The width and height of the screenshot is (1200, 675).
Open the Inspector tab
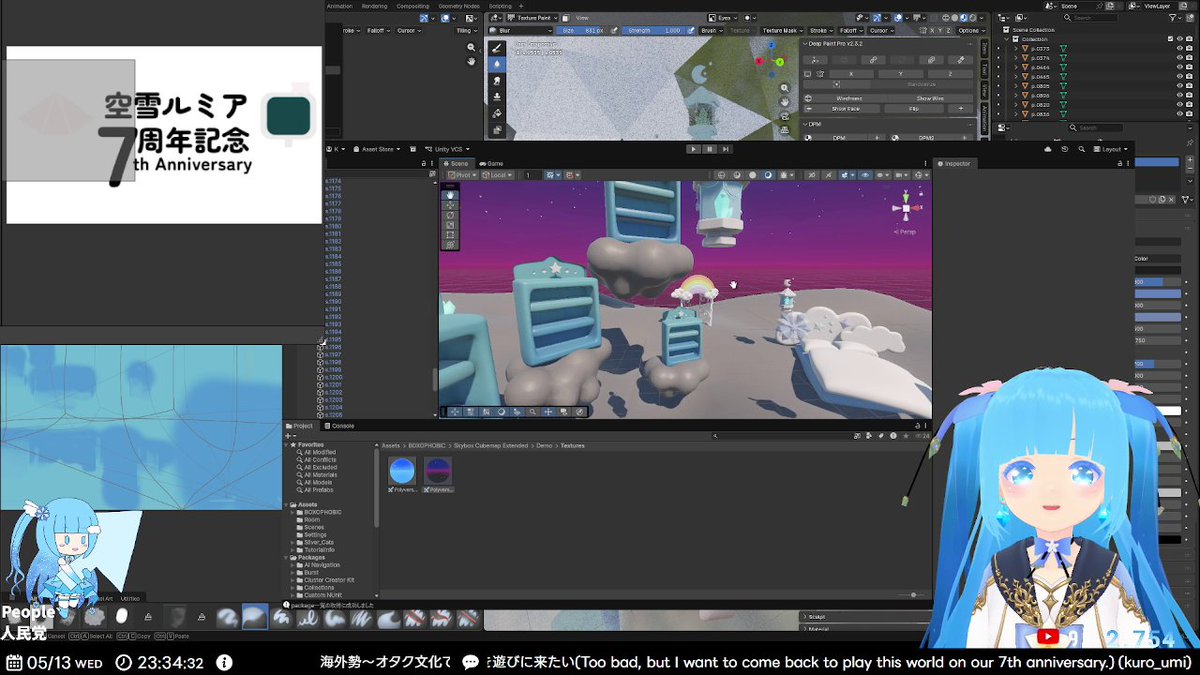tap(954, 163)
